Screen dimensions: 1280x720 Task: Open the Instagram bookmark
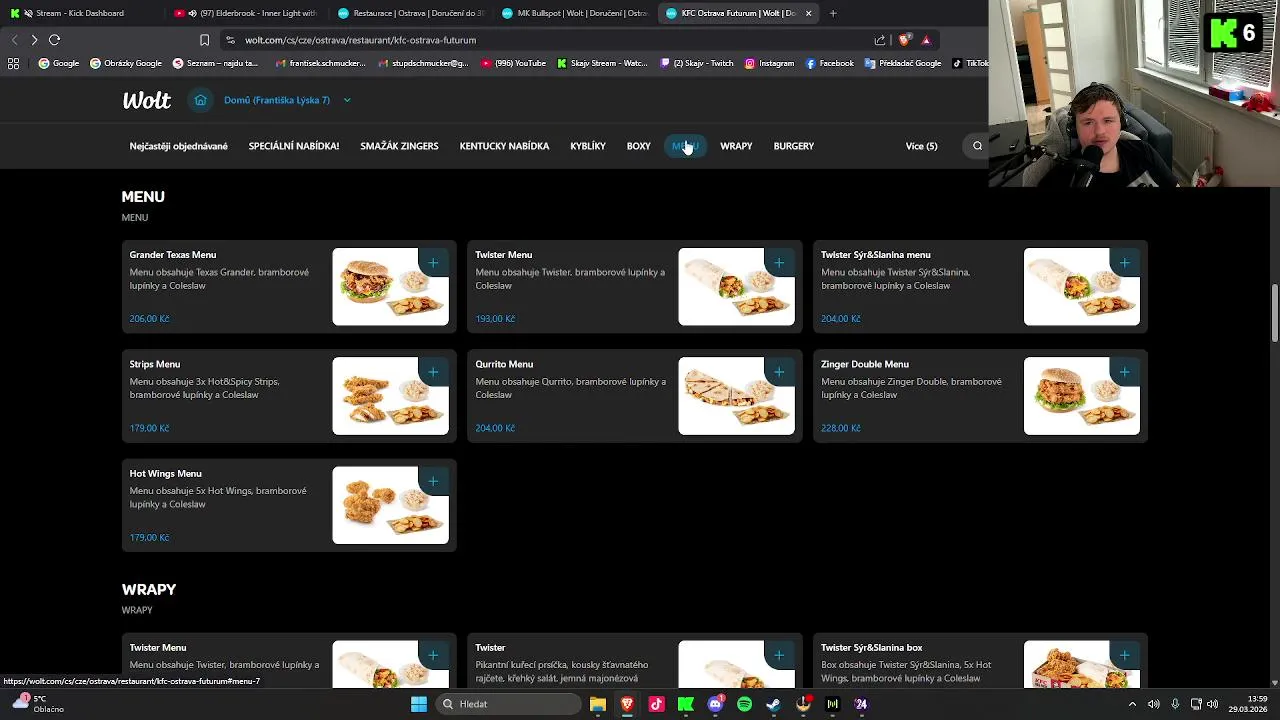(x=769, y=63)
